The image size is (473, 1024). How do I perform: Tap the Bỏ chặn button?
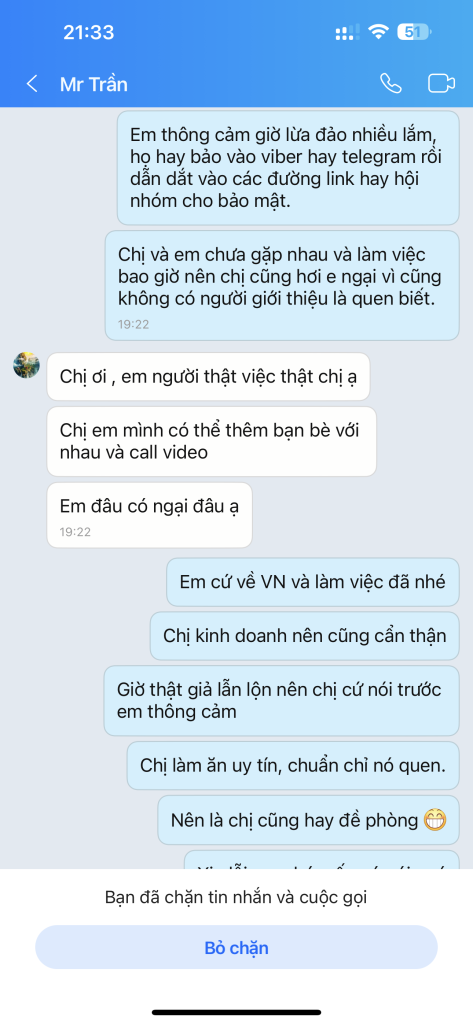236,948
